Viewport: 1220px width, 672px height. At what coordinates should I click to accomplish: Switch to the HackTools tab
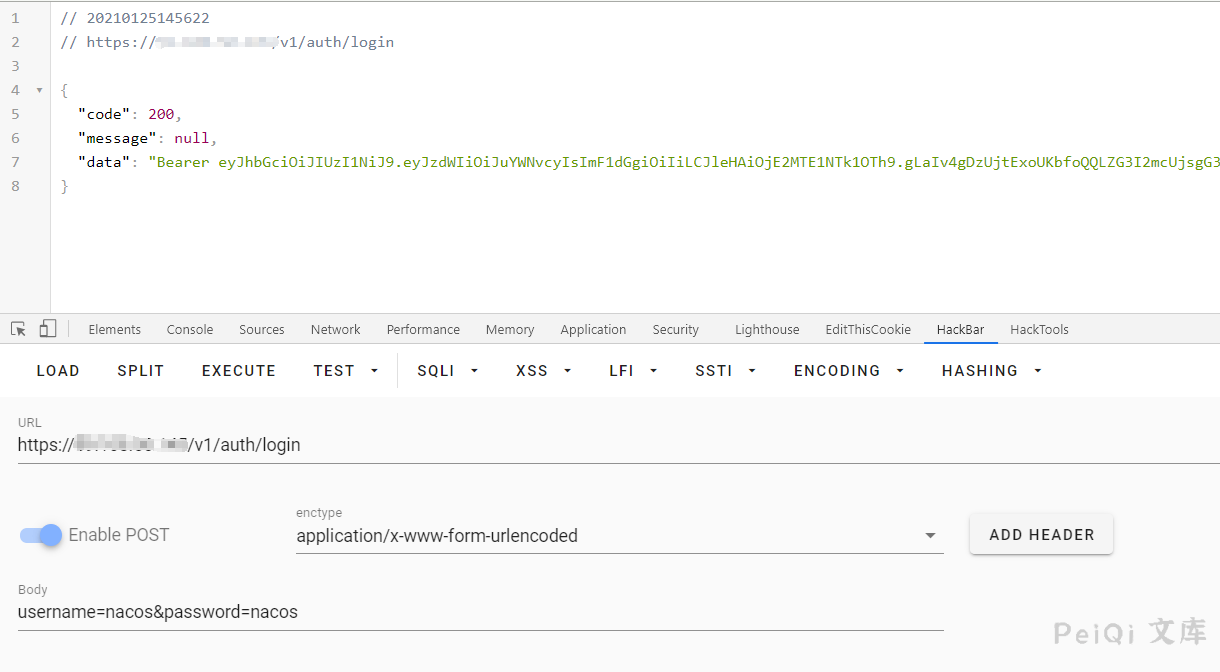pyautogui.click(x=1039, y=330)
